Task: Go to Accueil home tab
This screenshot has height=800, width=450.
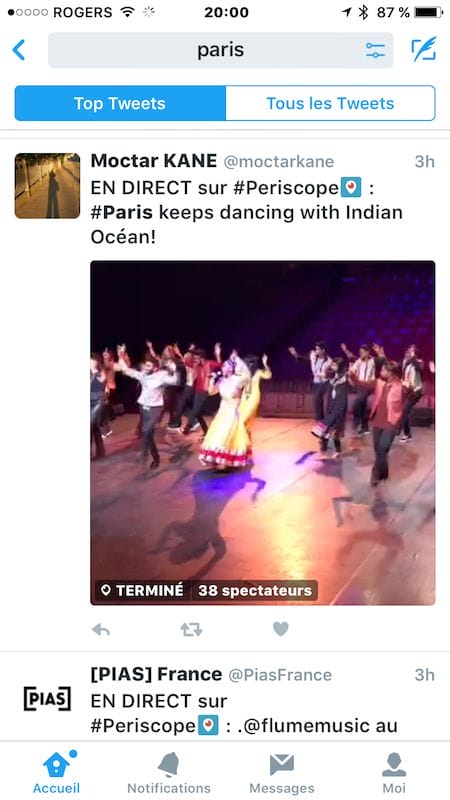Action: point(57,772)
